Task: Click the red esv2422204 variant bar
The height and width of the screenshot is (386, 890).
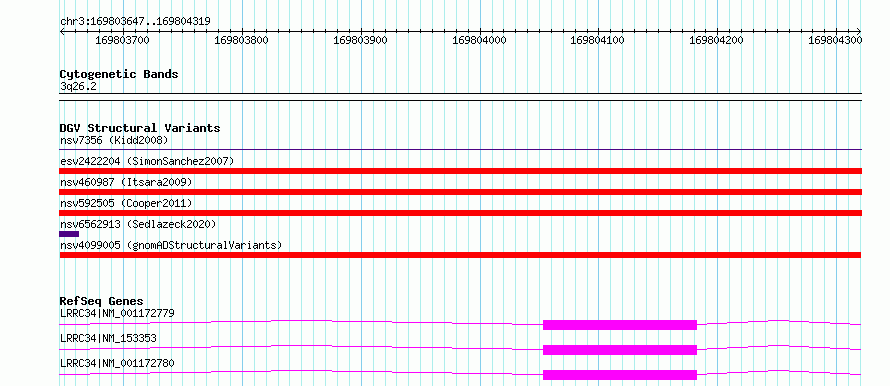Action: coord(460,171)
